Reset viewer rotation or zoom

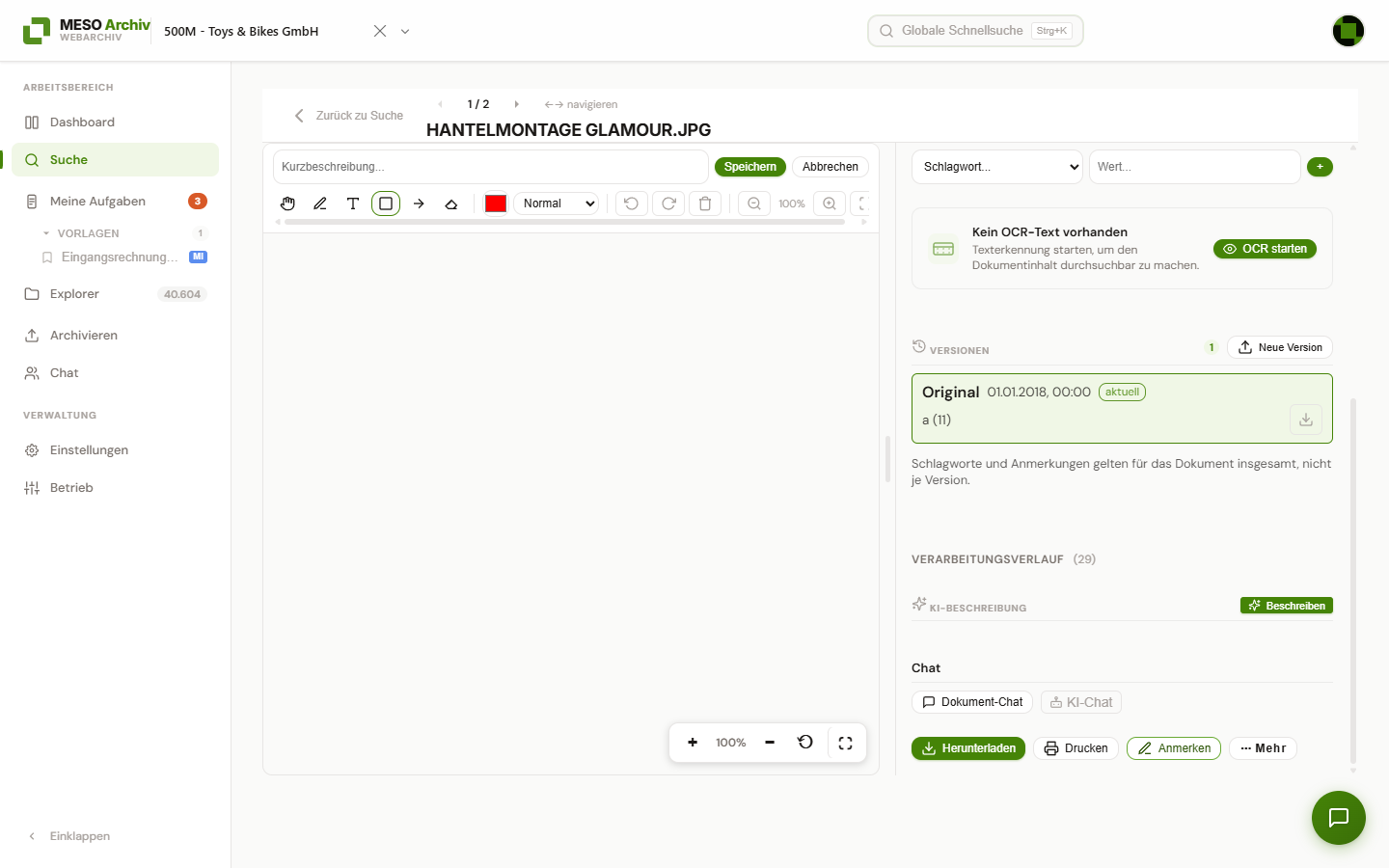(805, 743)
